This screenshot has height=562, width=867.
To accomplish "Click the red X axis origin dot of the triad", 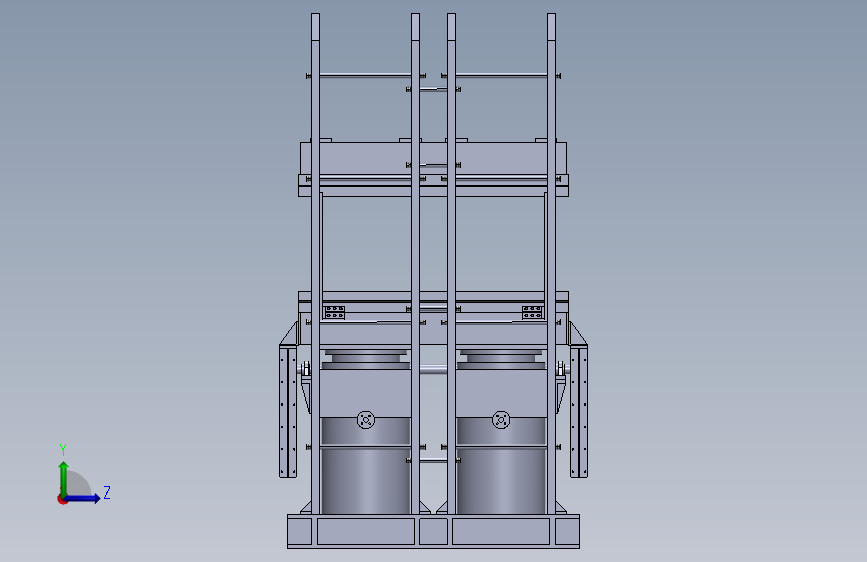I will click(62, 499).
